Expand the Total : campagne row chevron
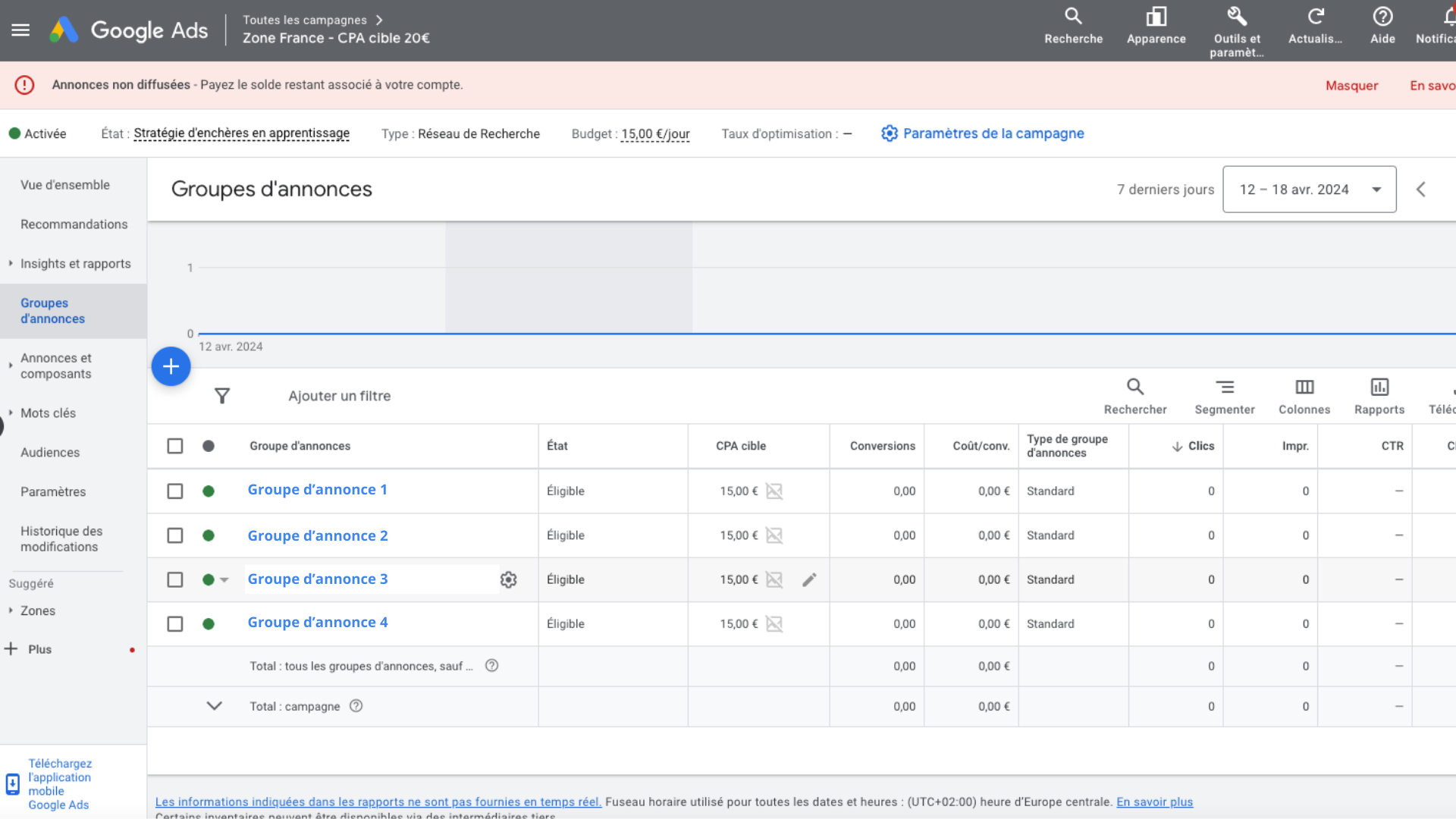The image size is (1456, 819). click(215, 706)
